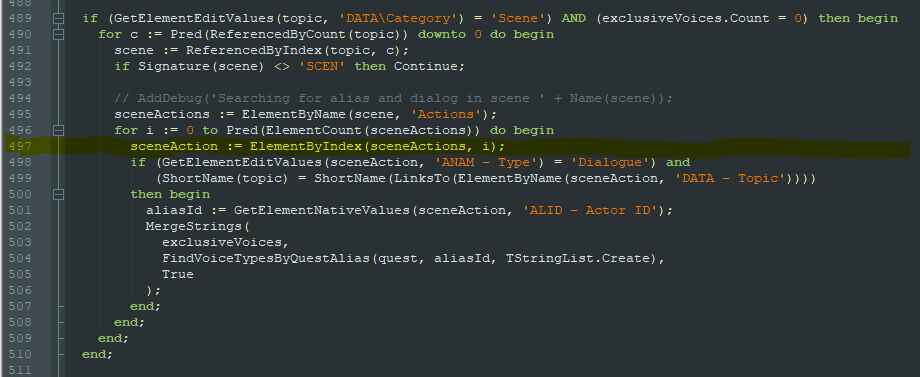Screen dimensions: 920x377
Task: Click 'then begin' on line 500
Action: (x=170, y=194)
